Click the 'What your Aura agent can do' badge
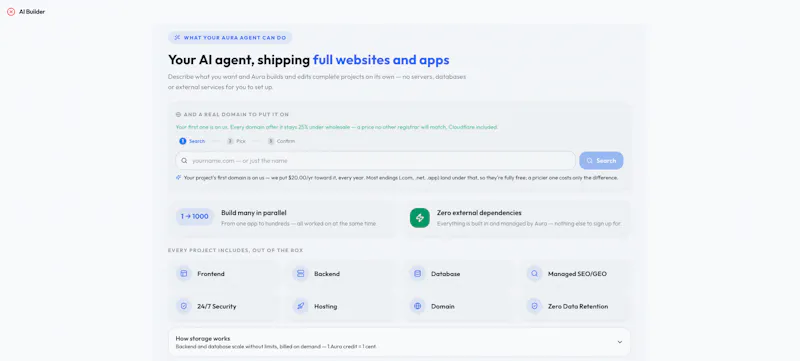800x361 pixels. (x=230, y=37)
